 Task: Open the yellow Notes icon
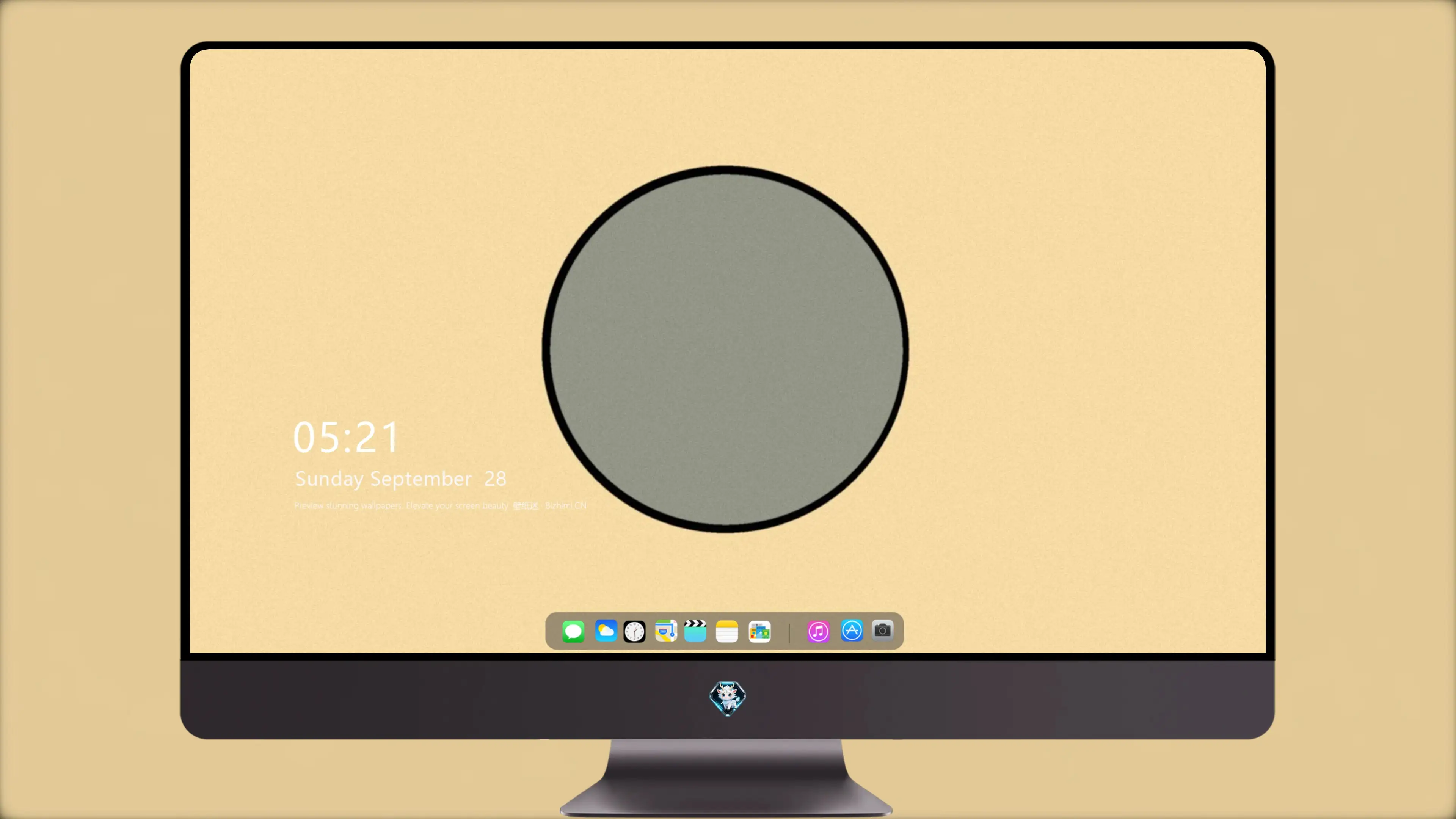pos(727,631)
